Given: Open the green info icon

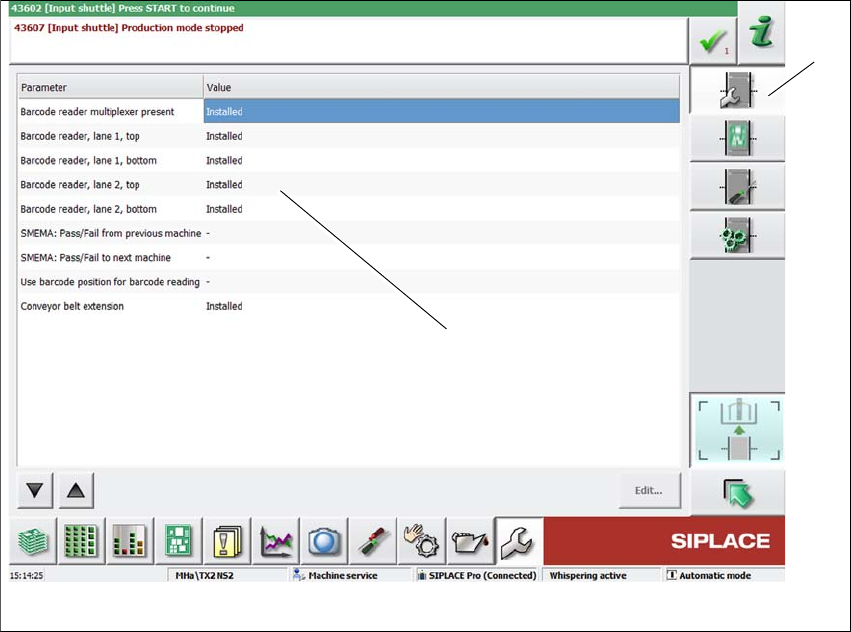Looking at the screenshot, I should 761,32.
